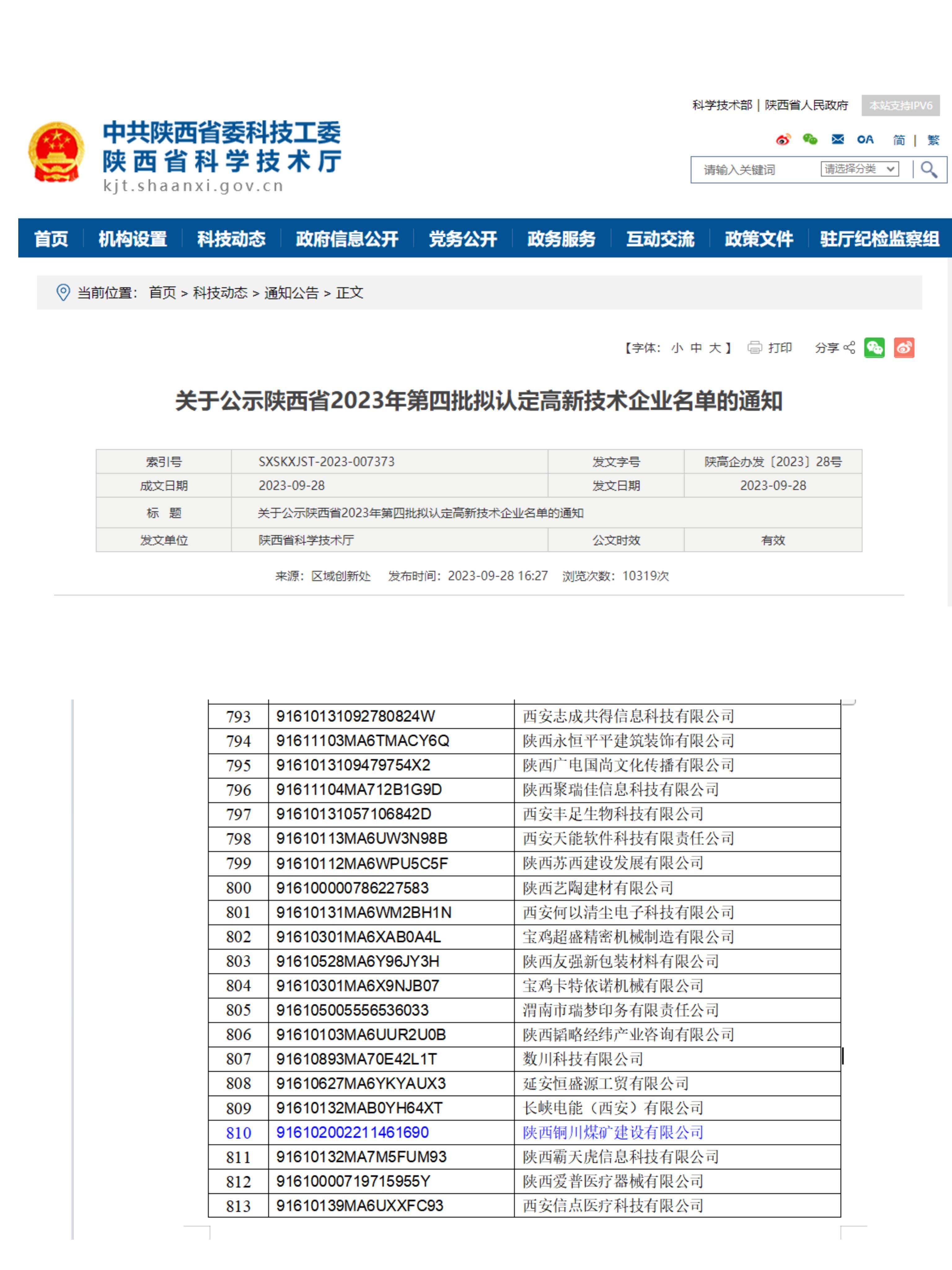Go to 科技动态 in the breadcrumb
Viewport: 952px width, 1270px height.
coord(220,293)
